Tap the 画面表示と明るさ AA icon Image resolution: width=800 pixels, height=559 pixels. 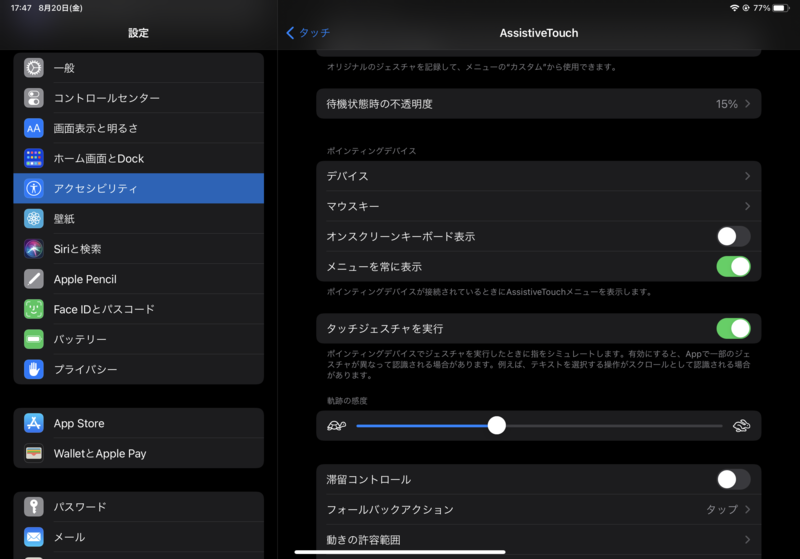(x=34, y=128)
